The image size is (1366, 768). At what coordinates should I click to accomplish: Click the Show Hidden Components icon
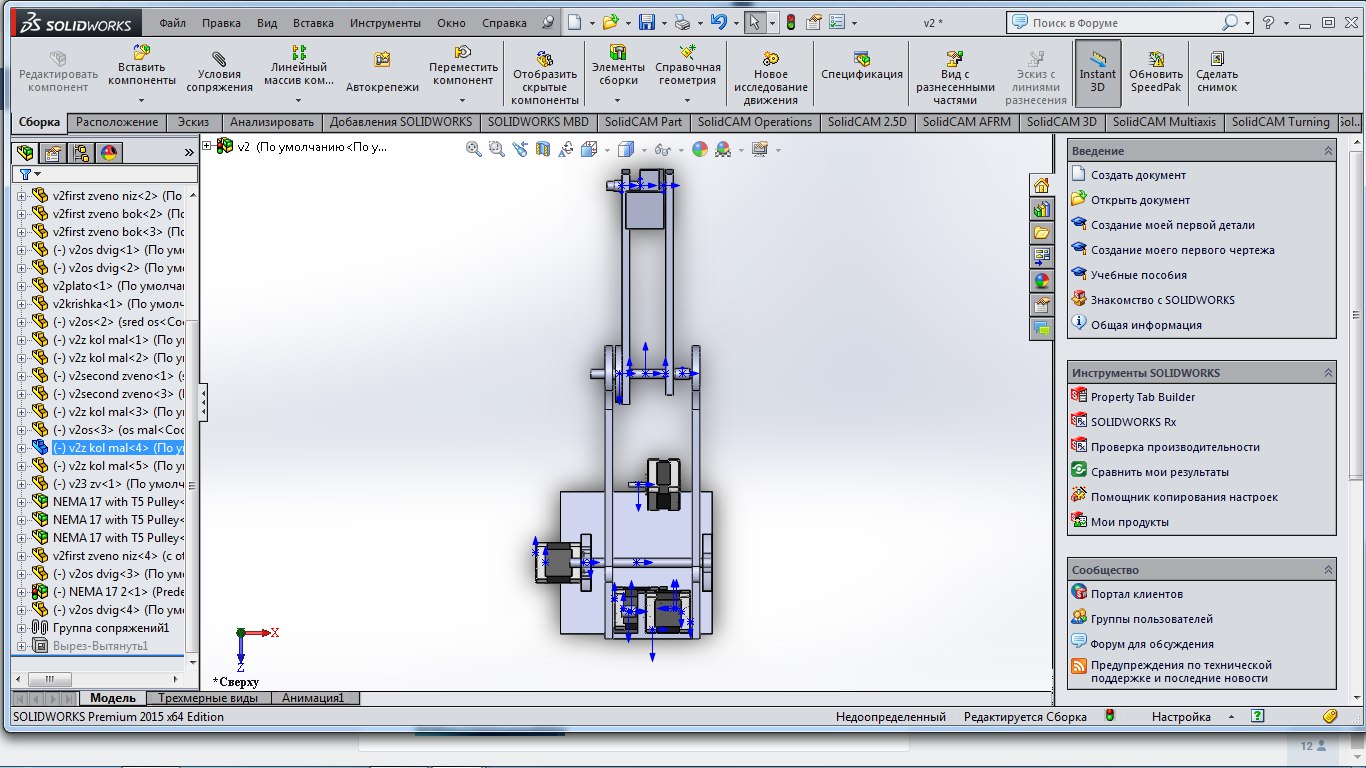pos(545,59)
